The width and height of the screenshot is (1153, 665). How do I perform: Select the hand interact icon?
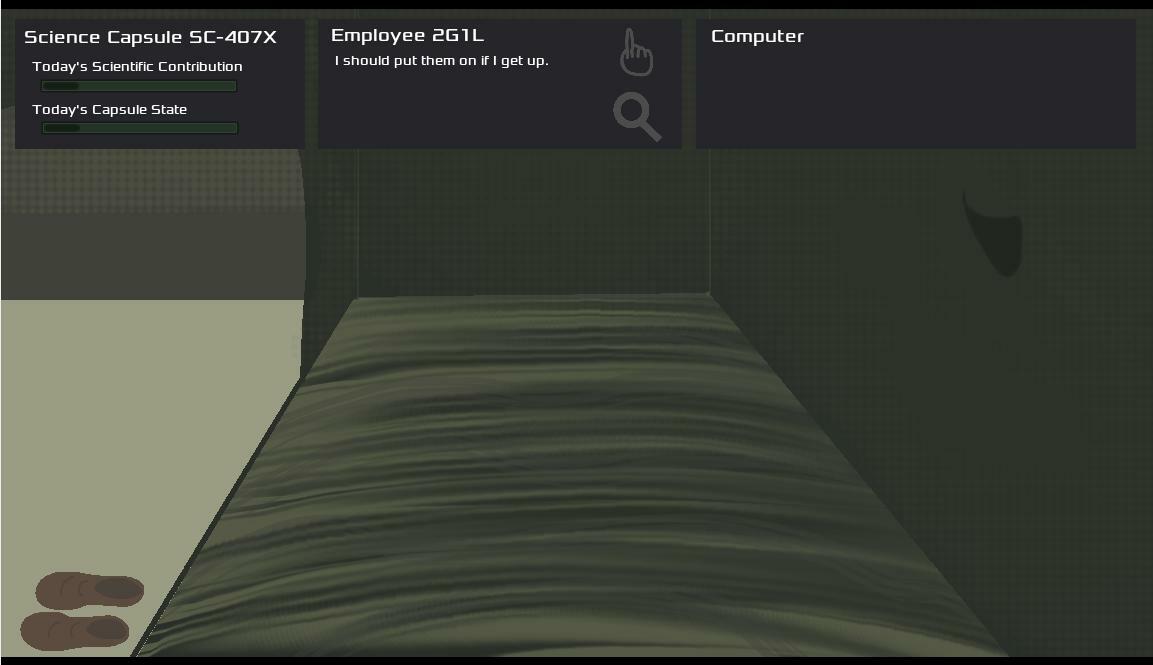pos(636,52)
